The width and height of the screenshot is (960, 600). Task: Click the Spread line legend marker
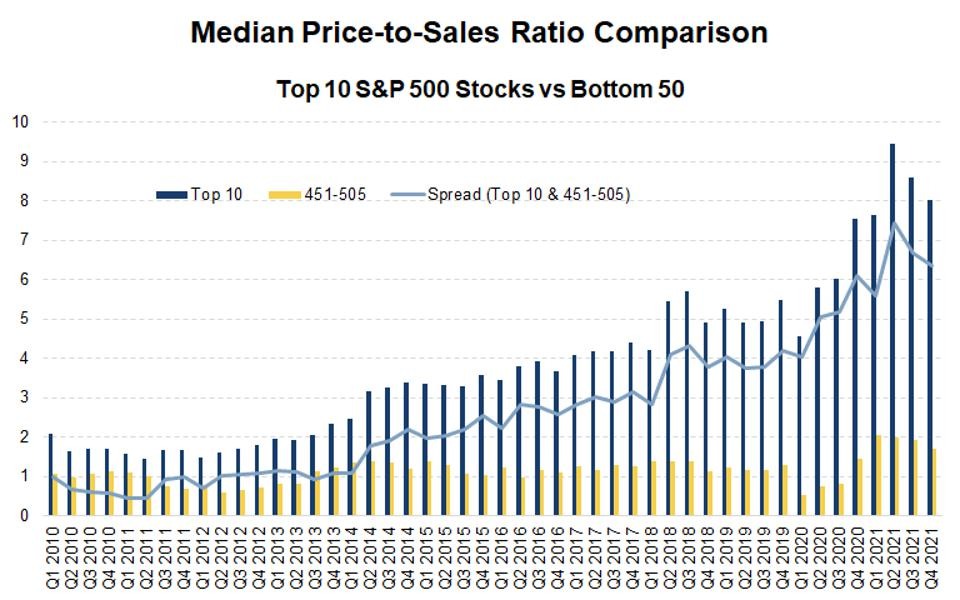click(405, 195)
